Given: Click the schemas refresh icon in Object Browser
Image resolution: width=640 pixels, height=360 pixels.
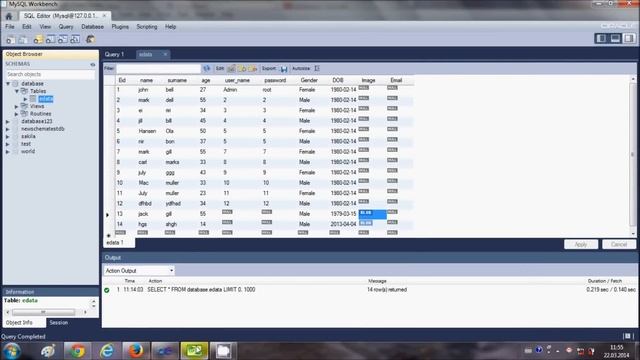Looking at the screenshot, I should pyautogui.click(x=93, y=64).
